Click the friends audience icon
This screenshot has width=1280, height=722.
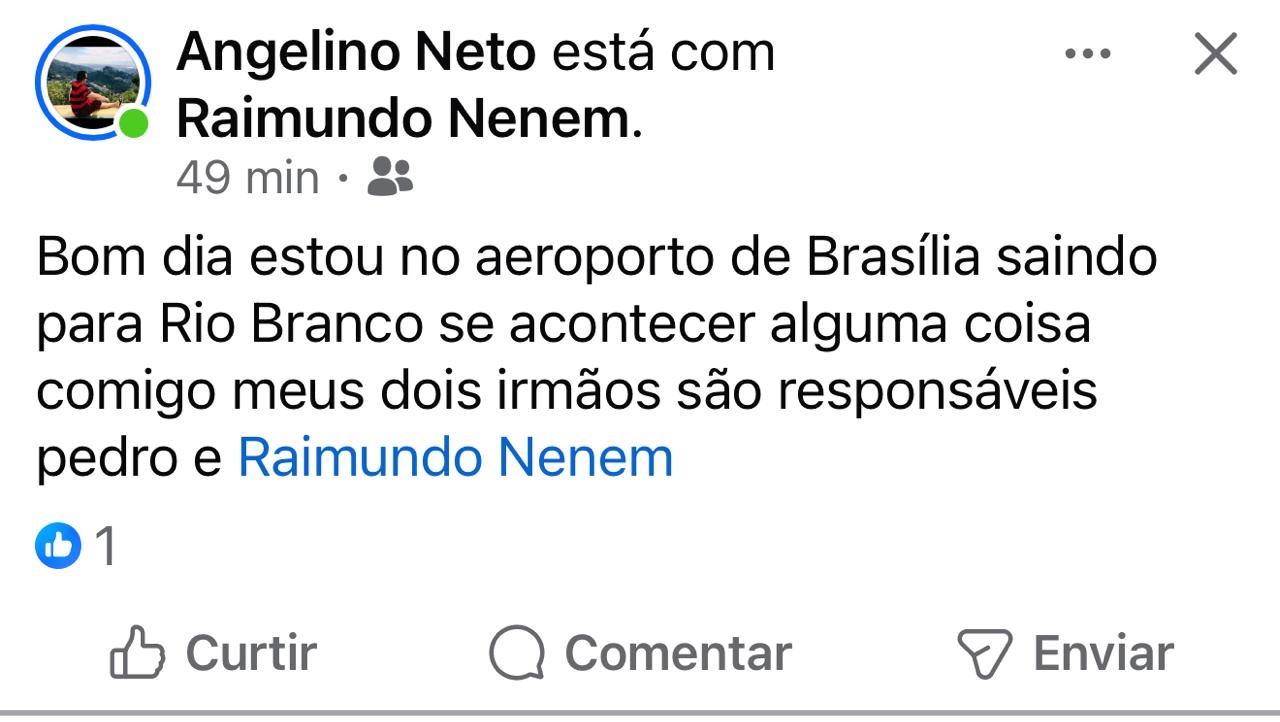[x=390, y=177]
